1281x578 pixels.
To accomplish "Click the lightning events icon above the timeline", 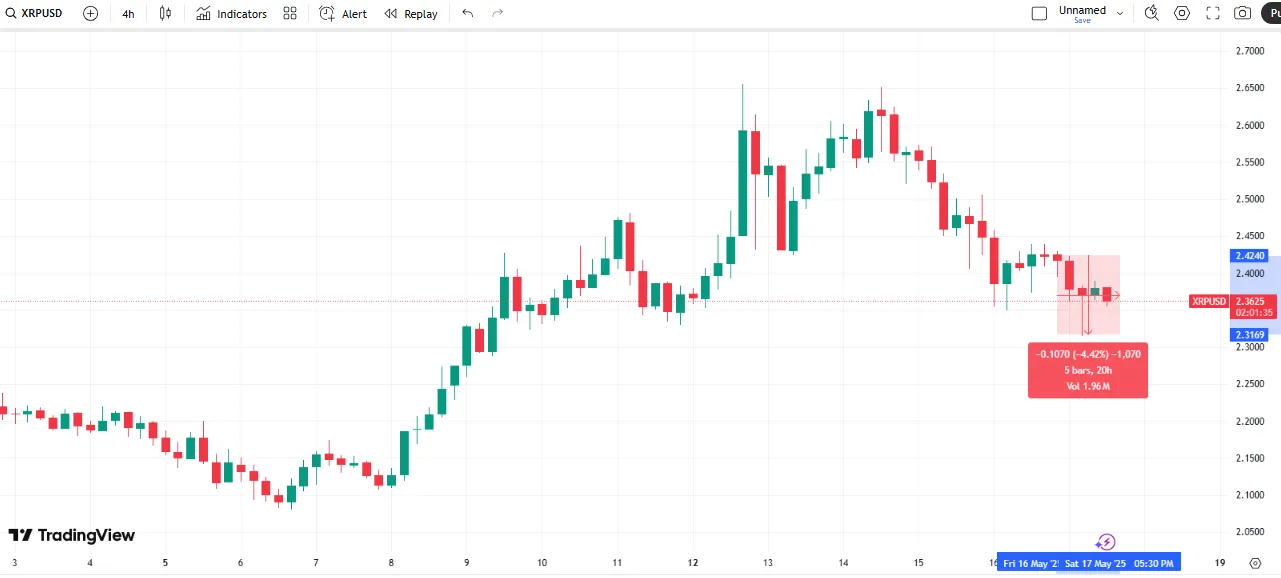I will 1105,541.
